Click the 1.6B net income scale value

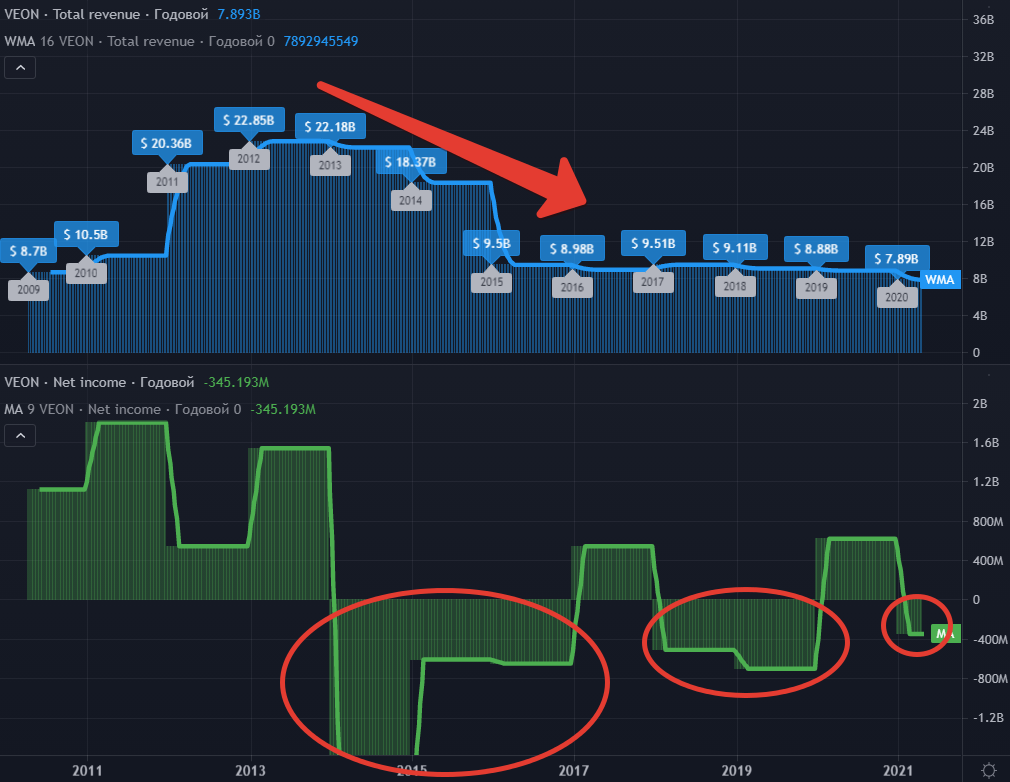986,443
